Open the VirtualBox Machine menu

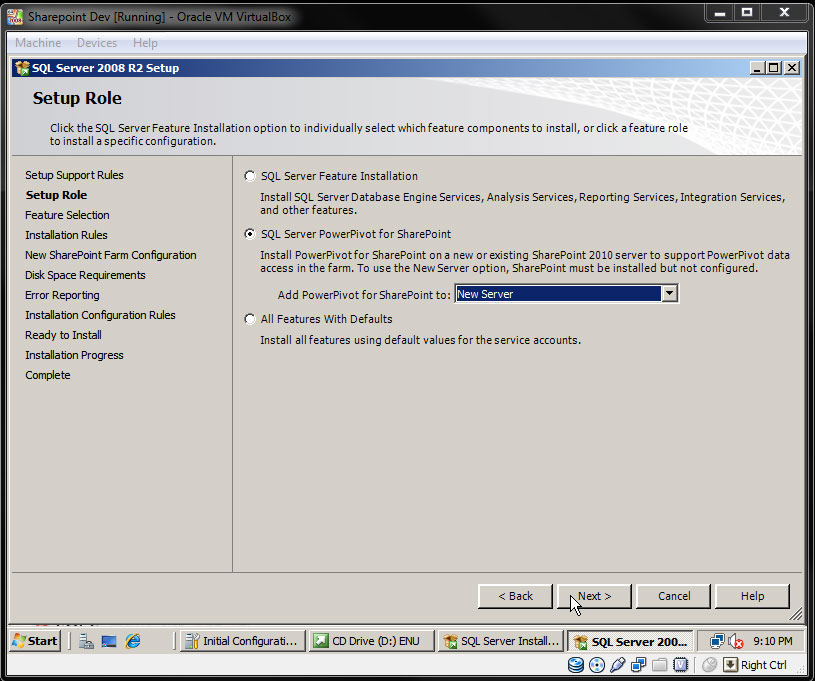38,43
